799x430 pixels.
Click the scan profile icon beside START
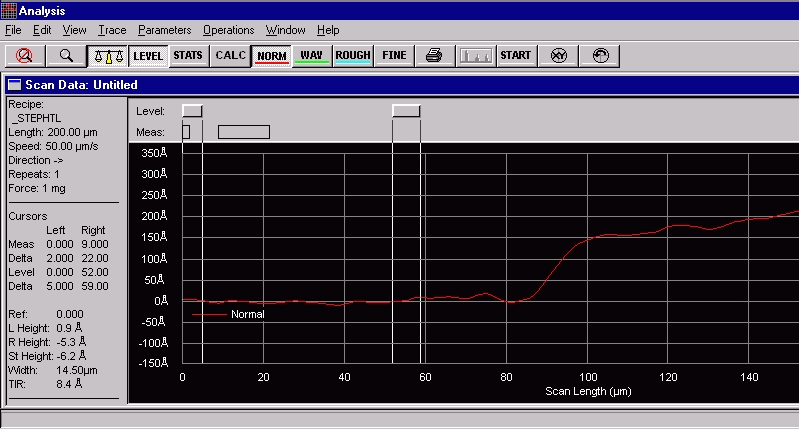tap(476, 55)
